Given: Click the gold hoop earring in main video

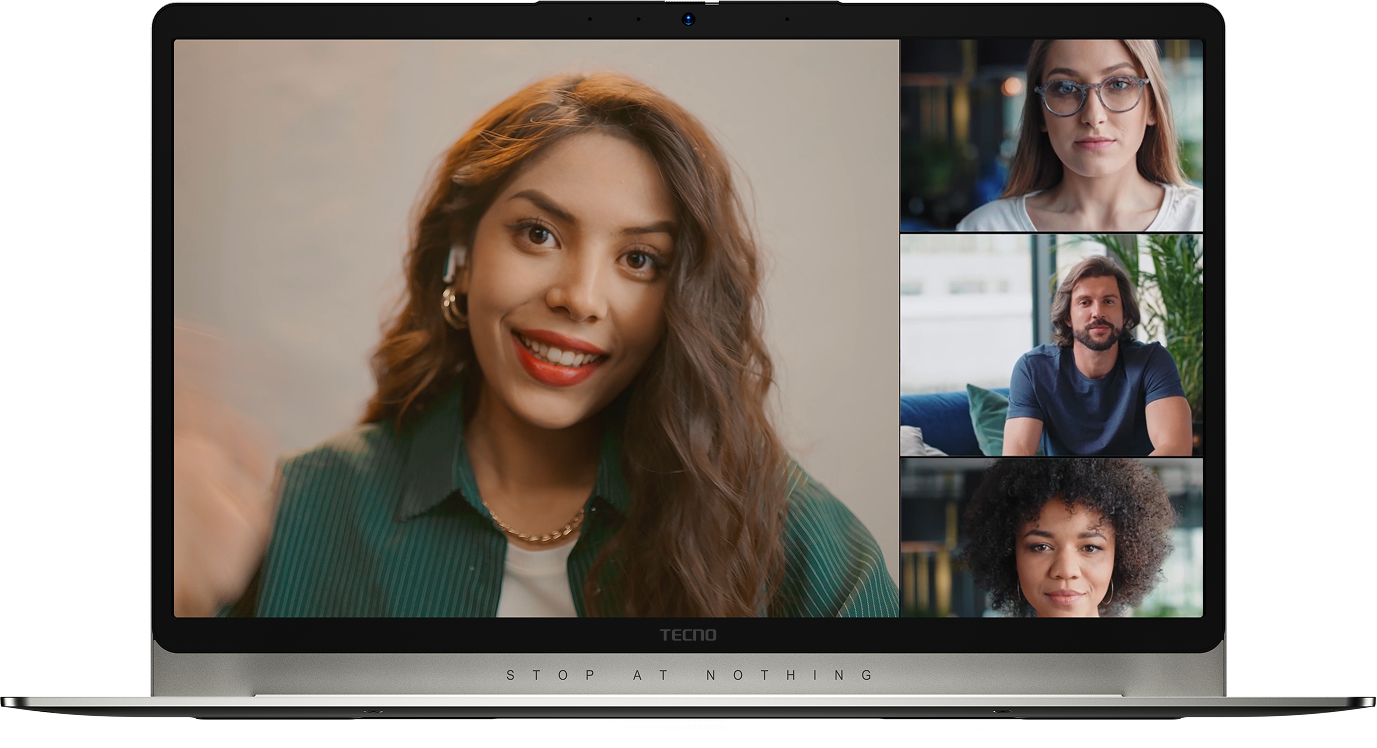Looking at the screenshot, I should pyautogui.click(x=454, y=306).
